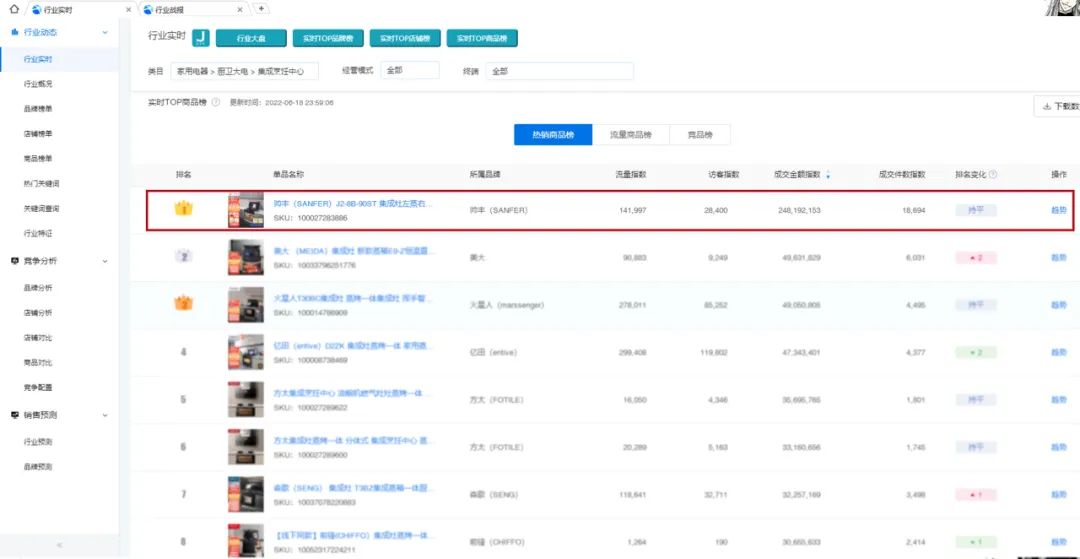Click the 亿田 D2ZK product thumbnail
The image size is (1080, 559).
click(246, 352)
